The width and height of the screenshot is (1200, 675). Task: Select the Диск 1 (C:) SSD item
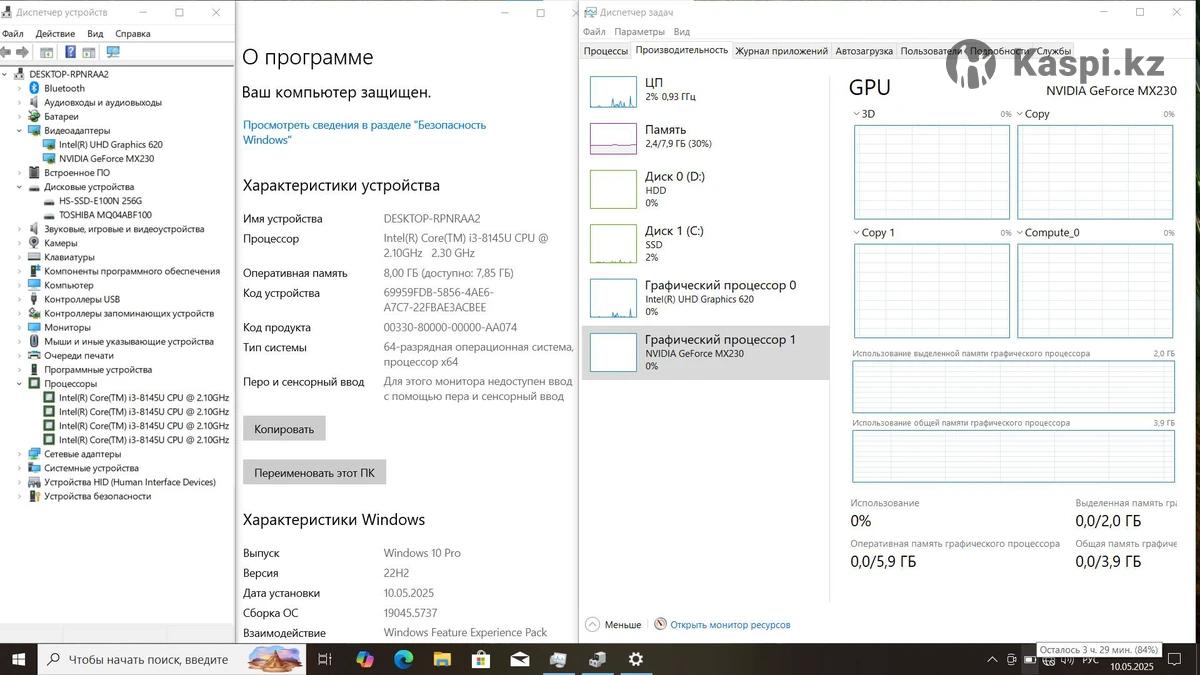705,243
